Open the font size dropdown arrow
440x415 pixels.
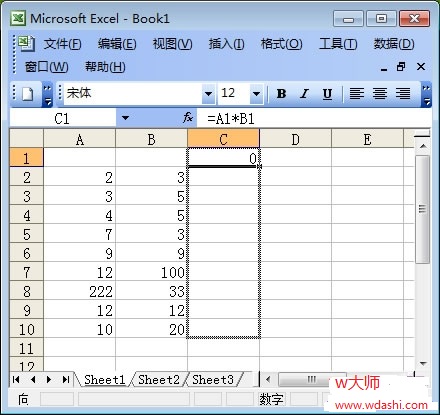[256, 94]
